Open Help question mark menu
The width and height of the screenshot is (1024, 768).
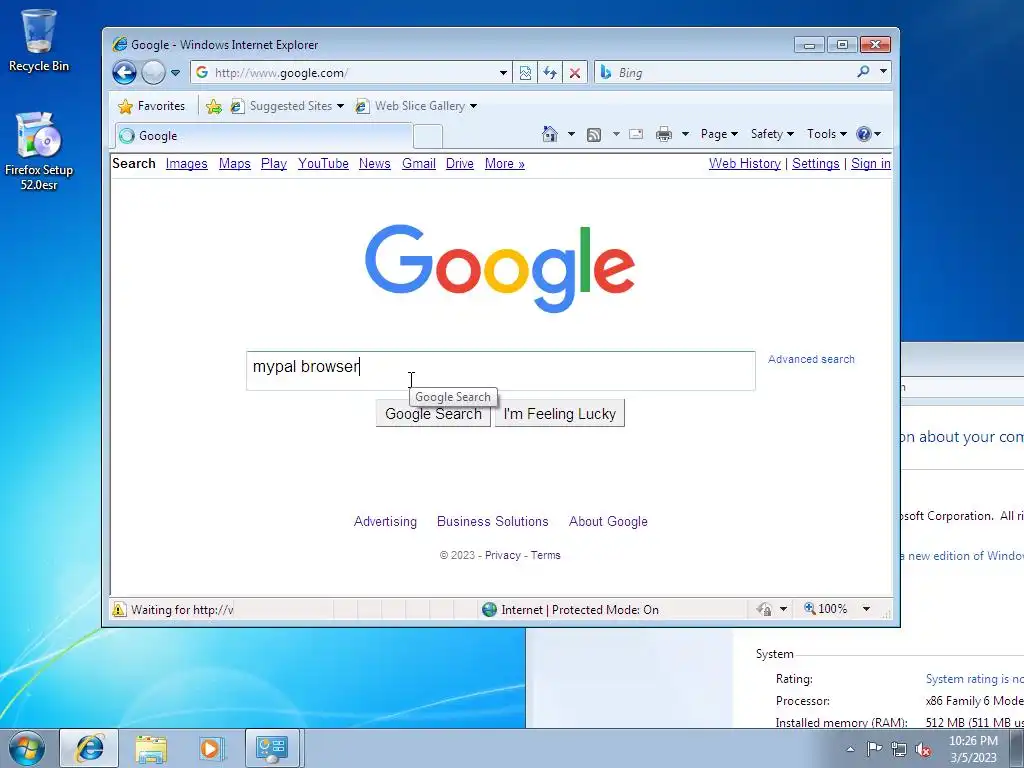(x=868, y=134)
